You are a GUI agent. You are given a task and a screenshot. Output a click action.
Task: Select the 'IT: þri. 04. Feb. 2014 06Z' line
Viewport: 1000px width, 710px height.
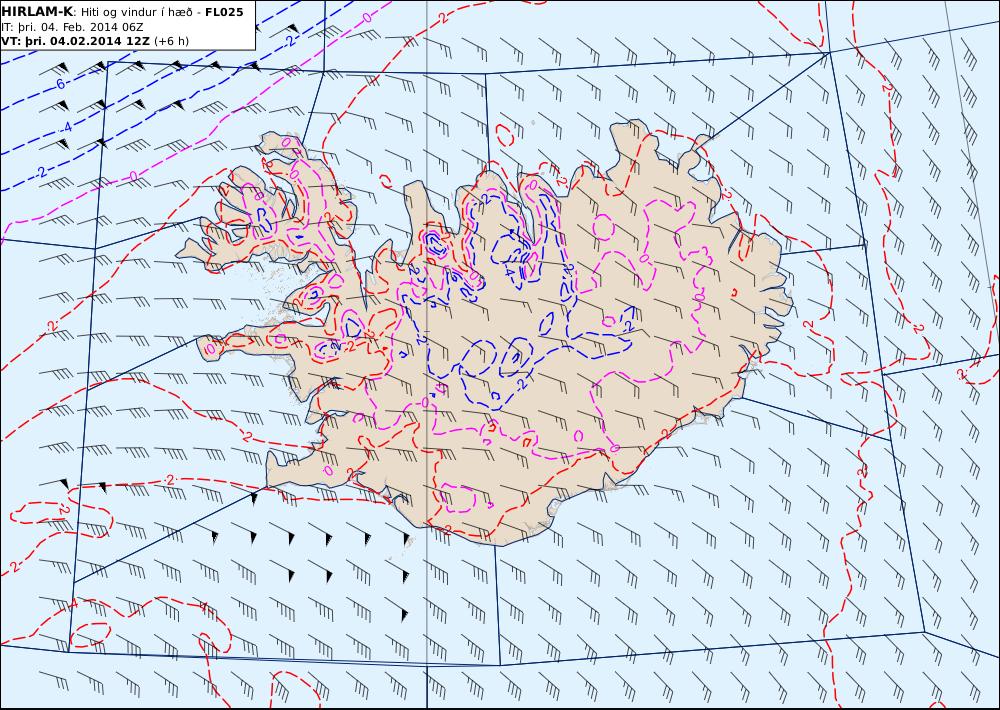pos(72,27)
